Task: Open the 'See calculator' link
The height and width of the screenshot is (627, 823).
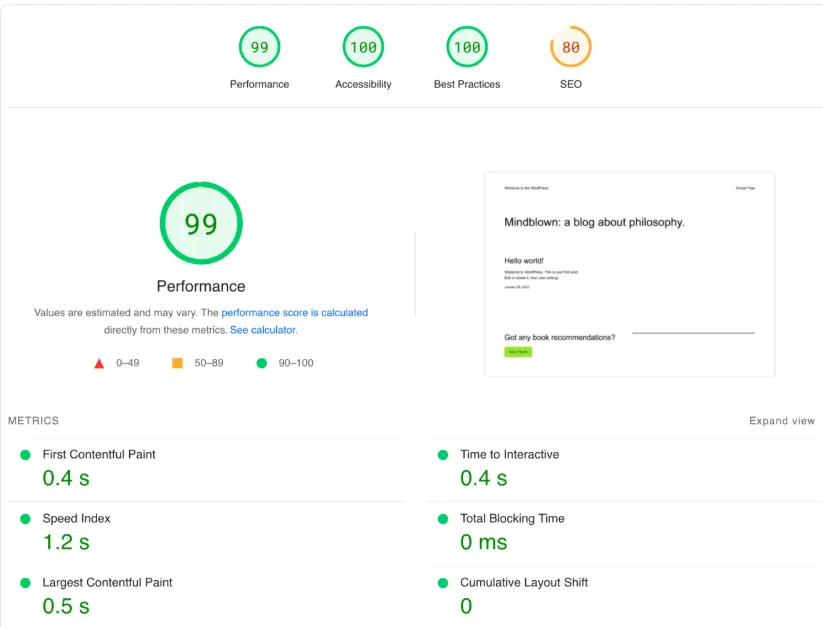Action: (262, 330)
